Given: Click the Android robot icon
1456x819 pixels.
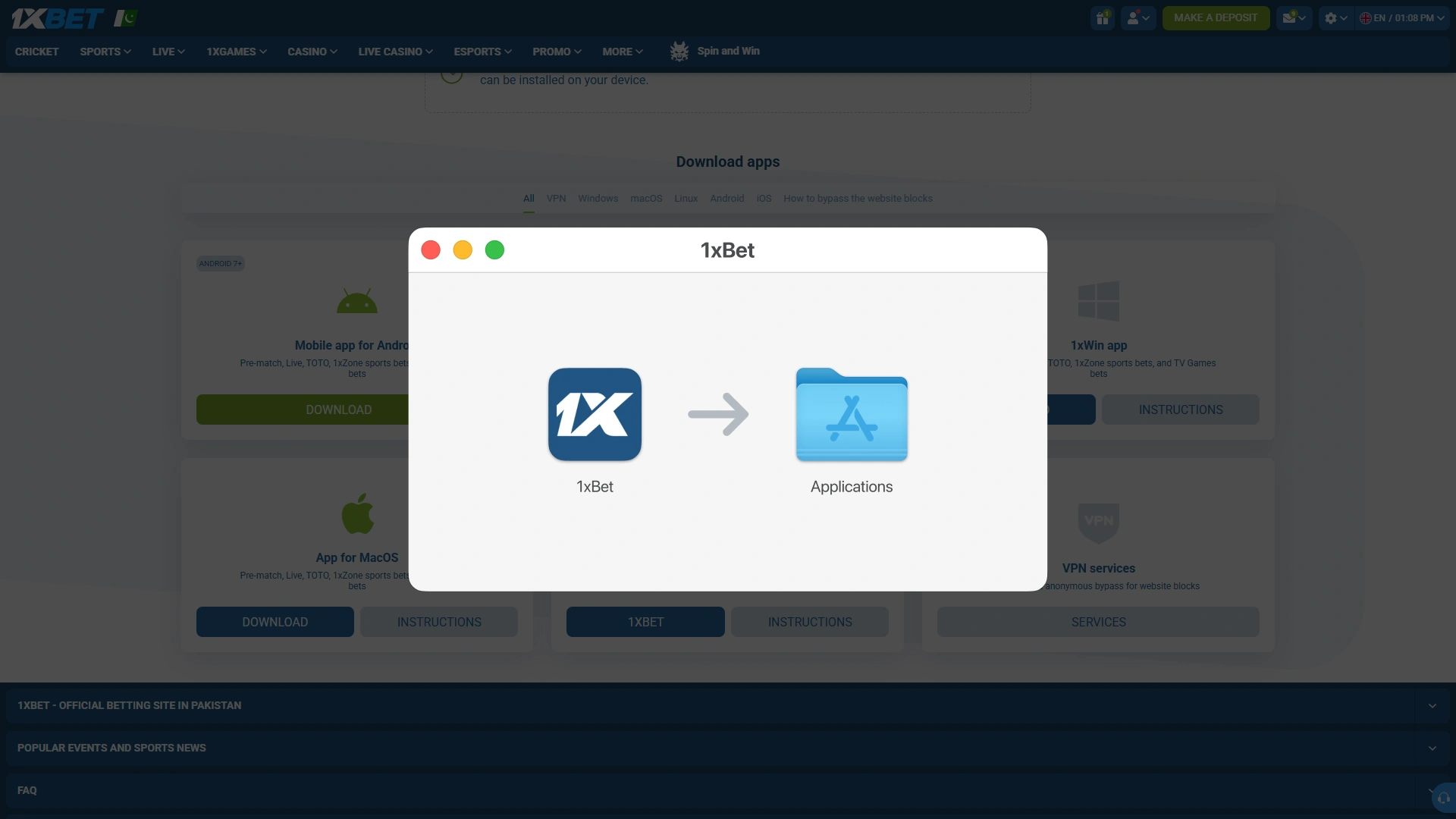Looking at the screenshot, I should coord(357,301).
